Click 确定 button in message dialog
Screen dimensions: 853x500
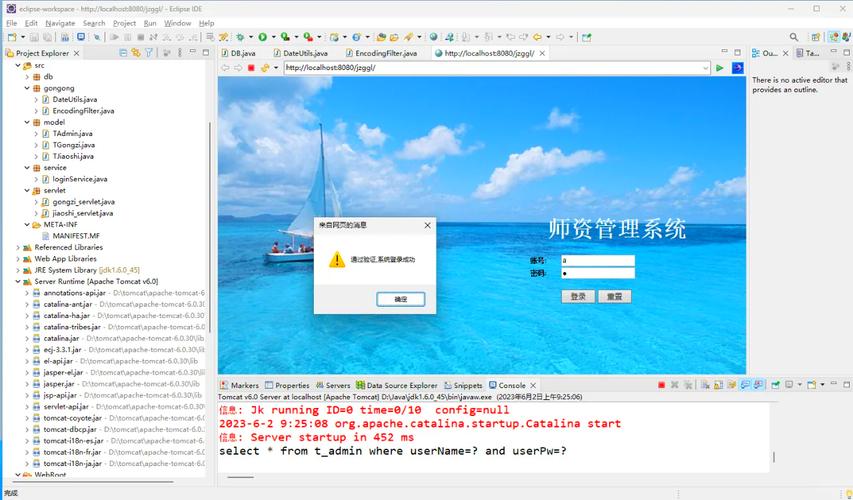click(400, 299)
